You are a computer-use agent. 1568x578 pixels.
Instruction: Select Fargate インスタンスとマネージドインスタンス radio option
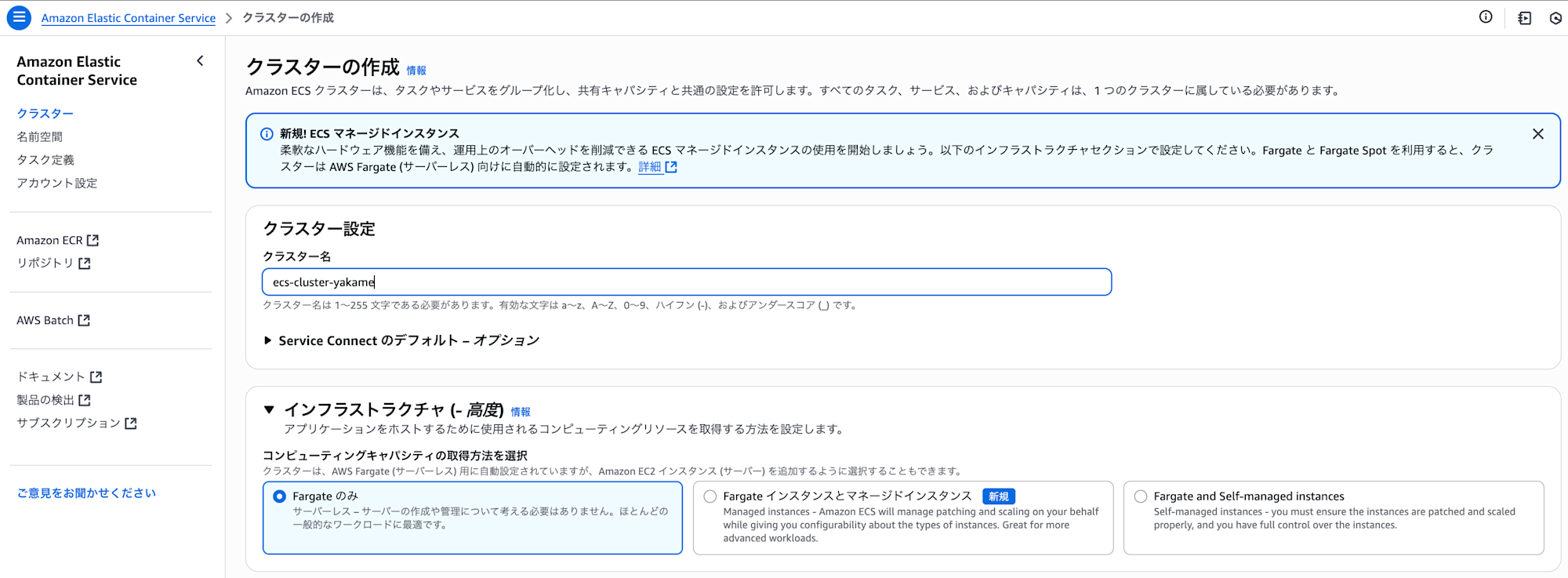710,496
